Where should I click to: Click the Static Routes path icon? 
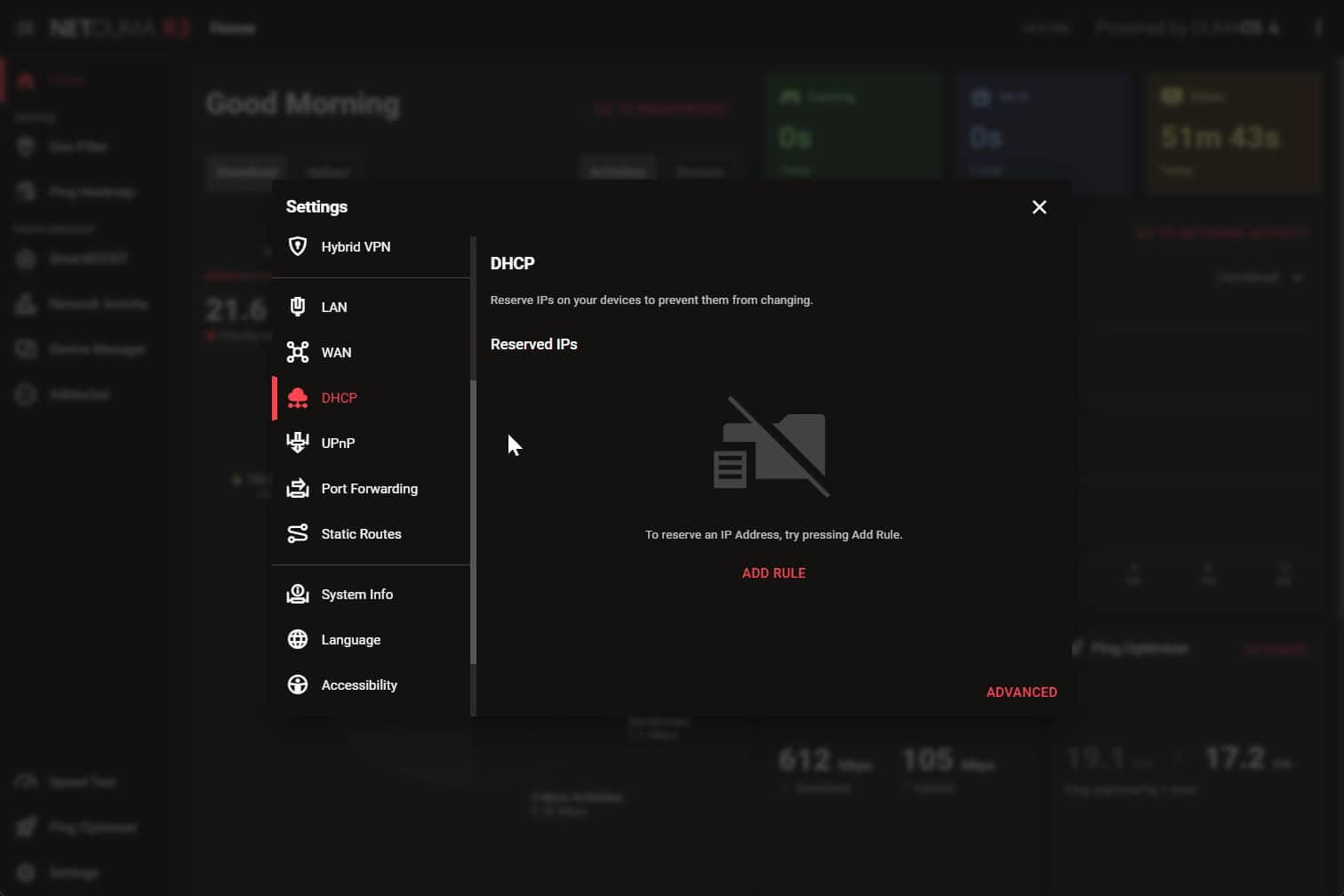298,533
